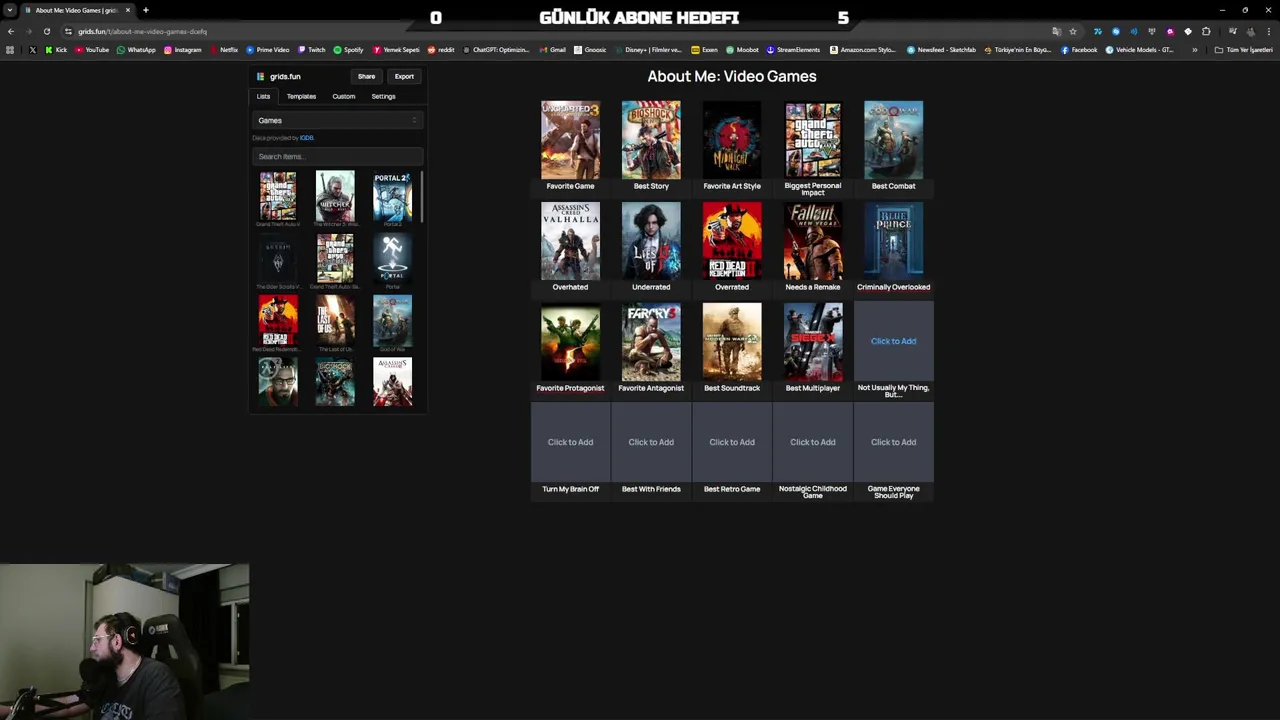
Task: Open a new browser tab
Action: (x=145, y=10)
